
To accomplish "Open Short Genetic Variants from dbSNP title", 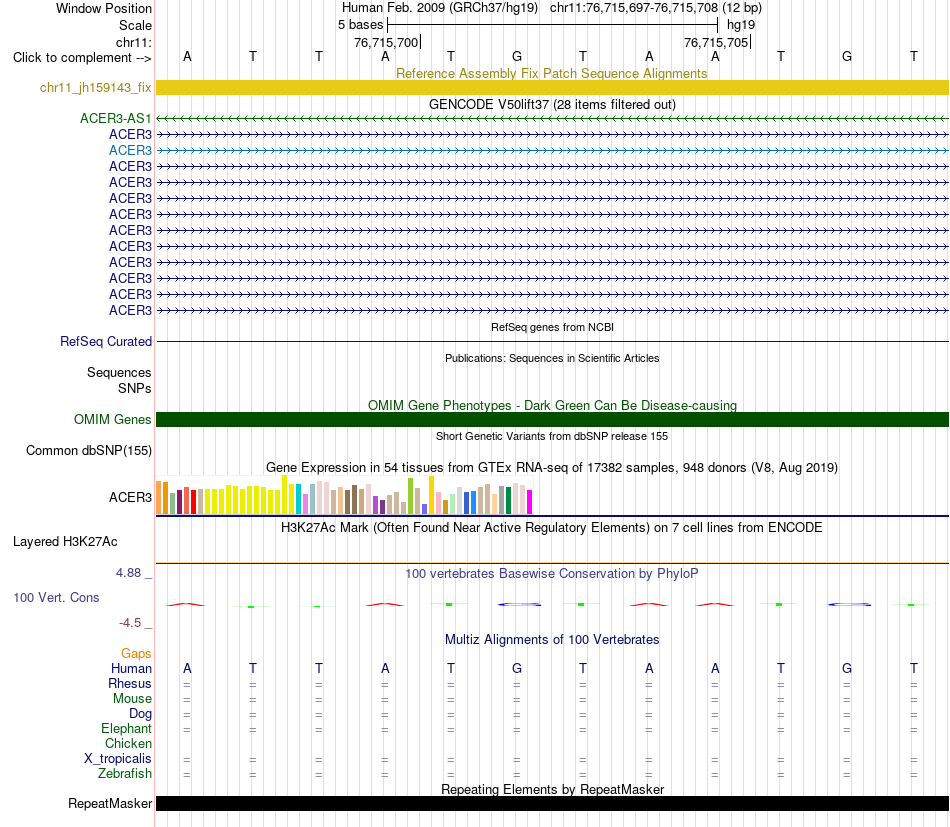I will pyautogui.click(x=552, y=436).
